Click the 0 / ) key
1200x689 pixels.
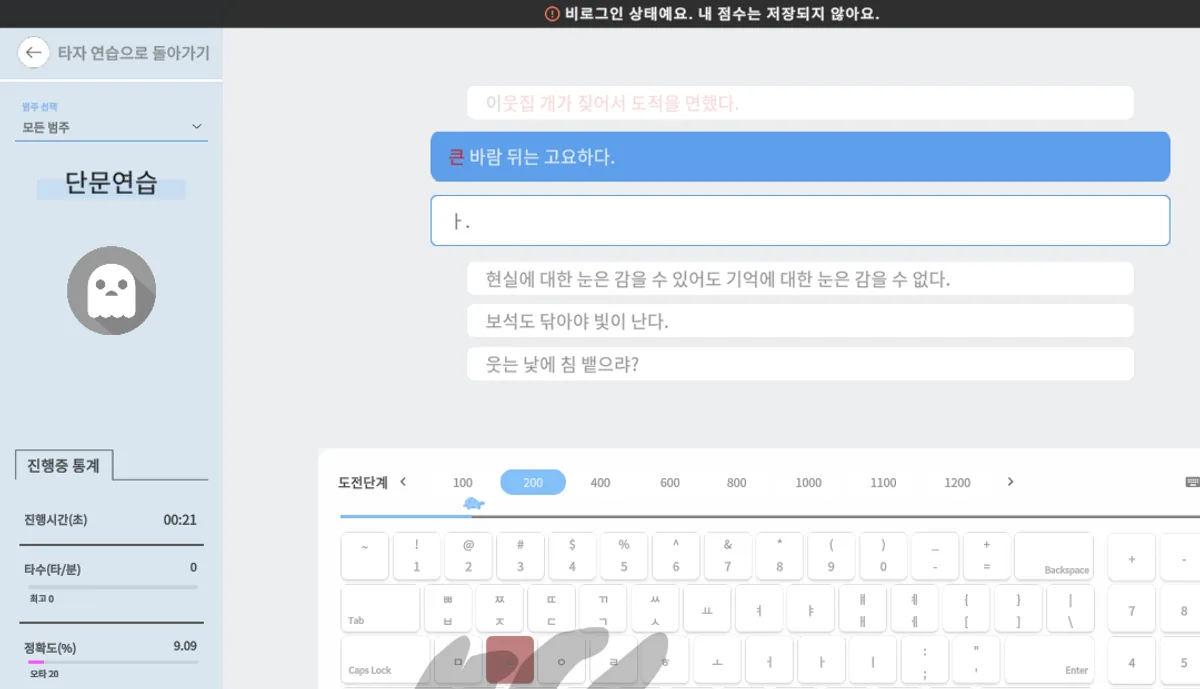tap(883, 556)
